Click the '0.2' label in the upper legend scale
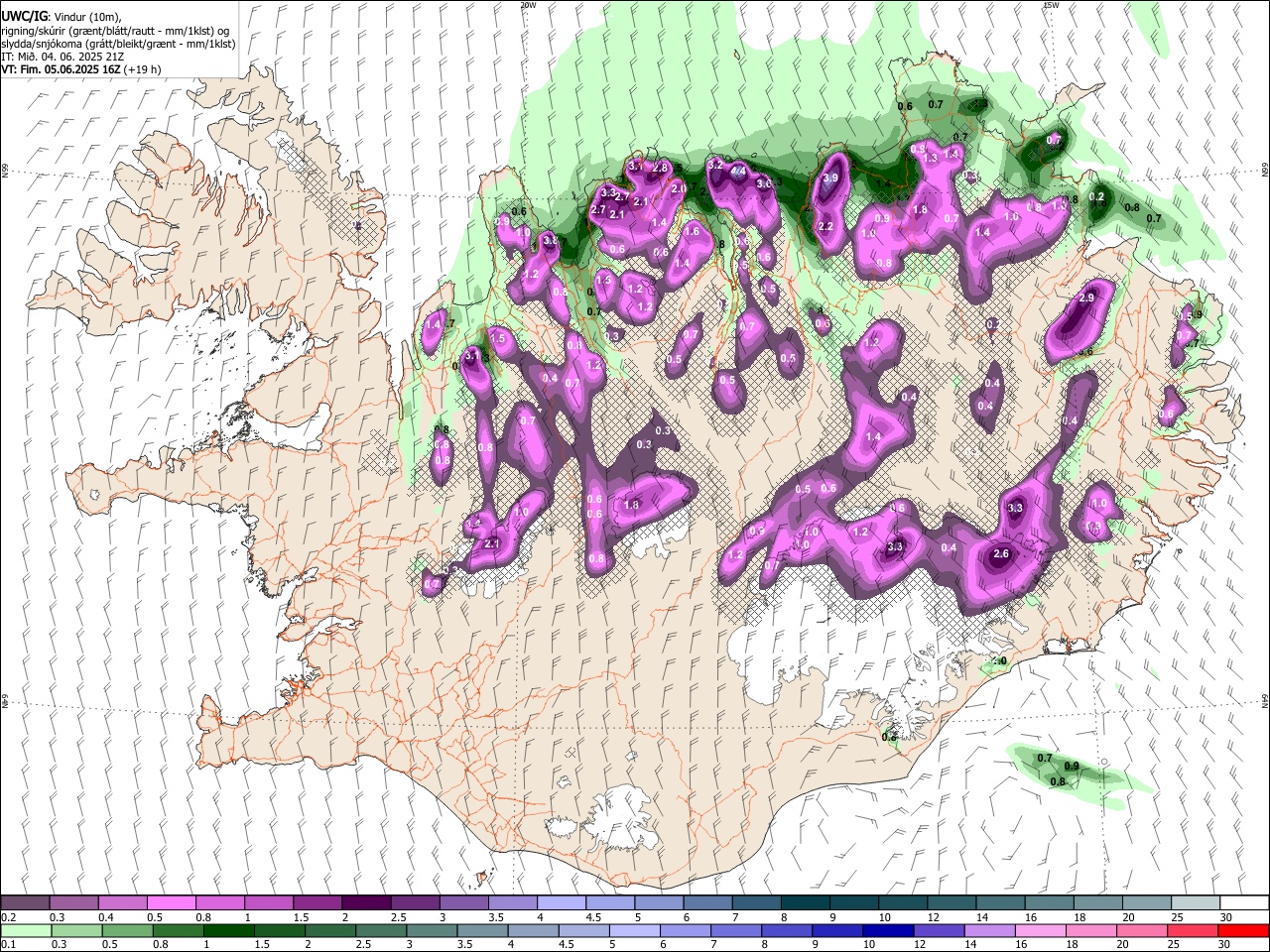 pos(9,917)
